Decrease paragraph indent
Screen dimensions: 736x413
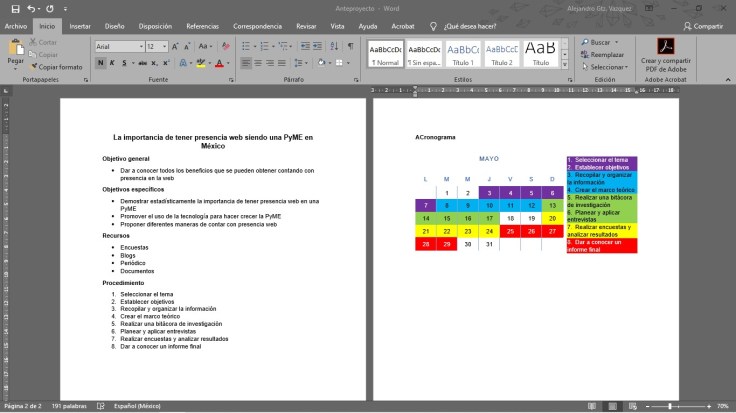(305, 46)
